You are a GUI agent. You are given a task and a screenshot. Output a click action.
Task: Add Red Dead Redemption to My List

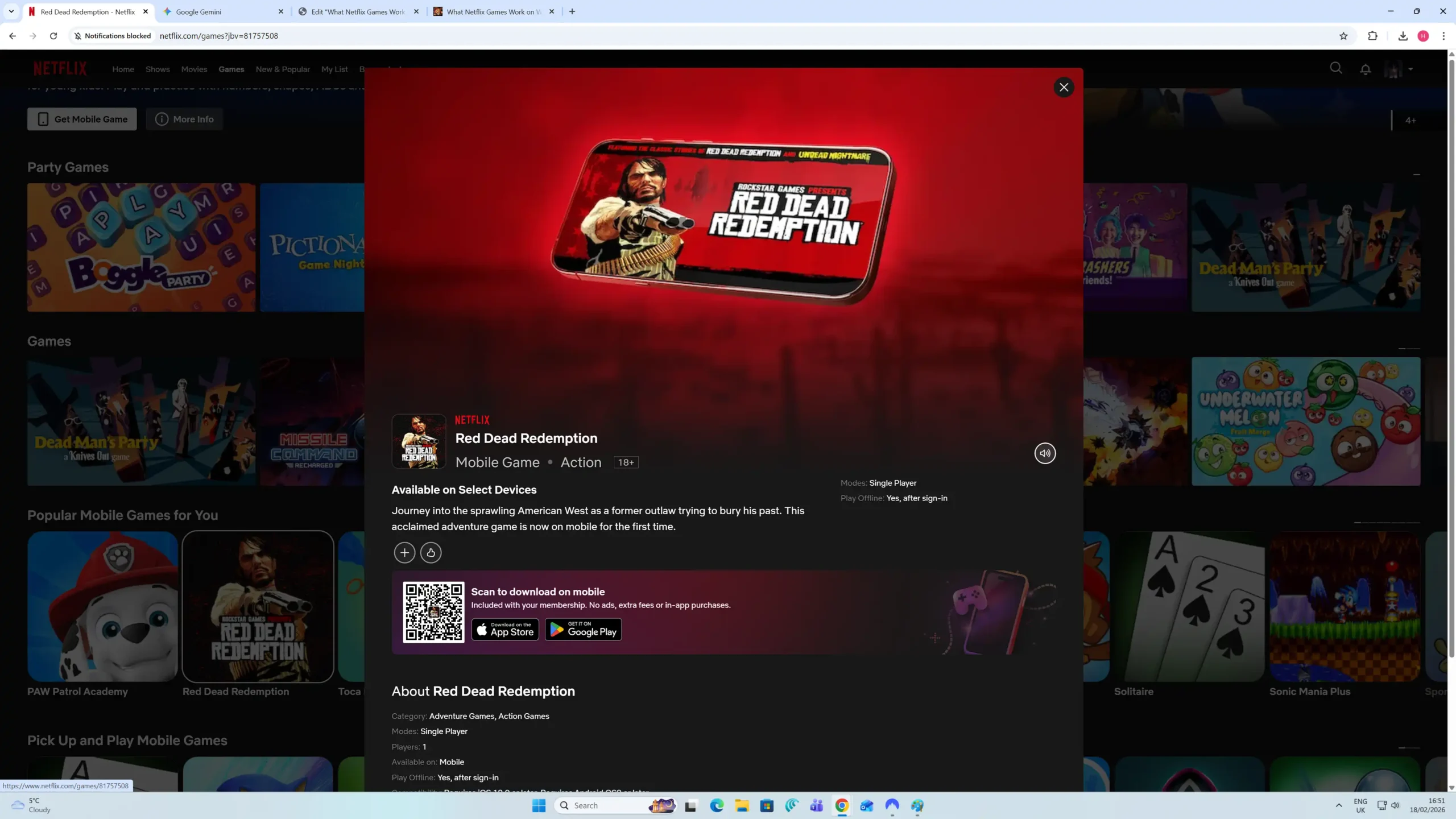404,552
